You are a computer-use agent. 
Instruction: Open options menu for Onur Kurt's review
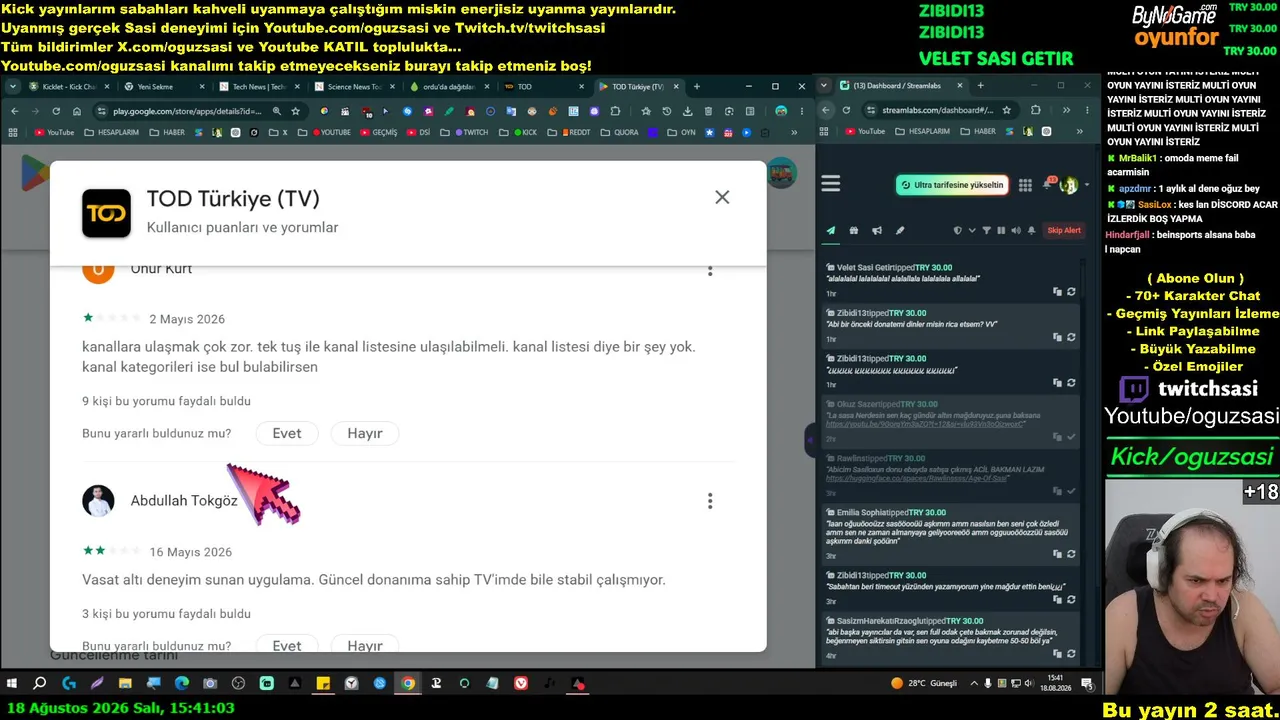(x=710, y=269)
